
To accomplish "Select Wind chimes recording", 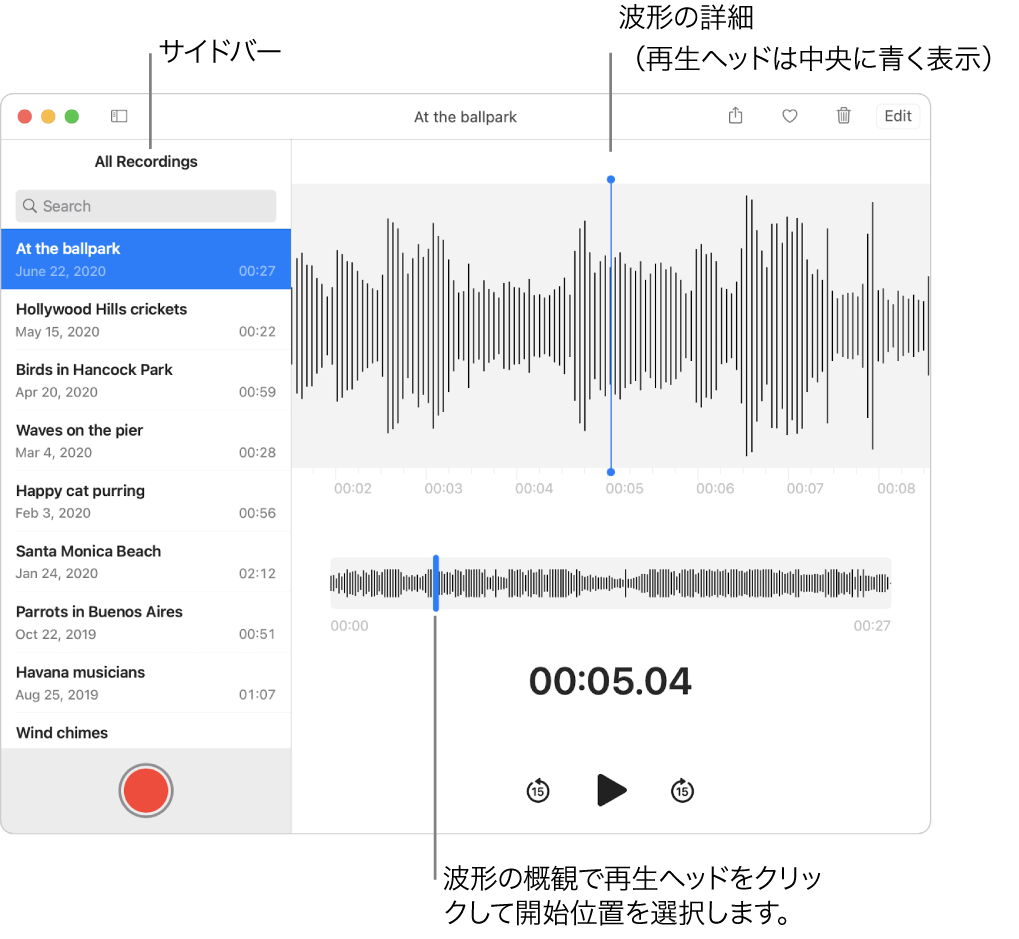I will tap(146, 732).
